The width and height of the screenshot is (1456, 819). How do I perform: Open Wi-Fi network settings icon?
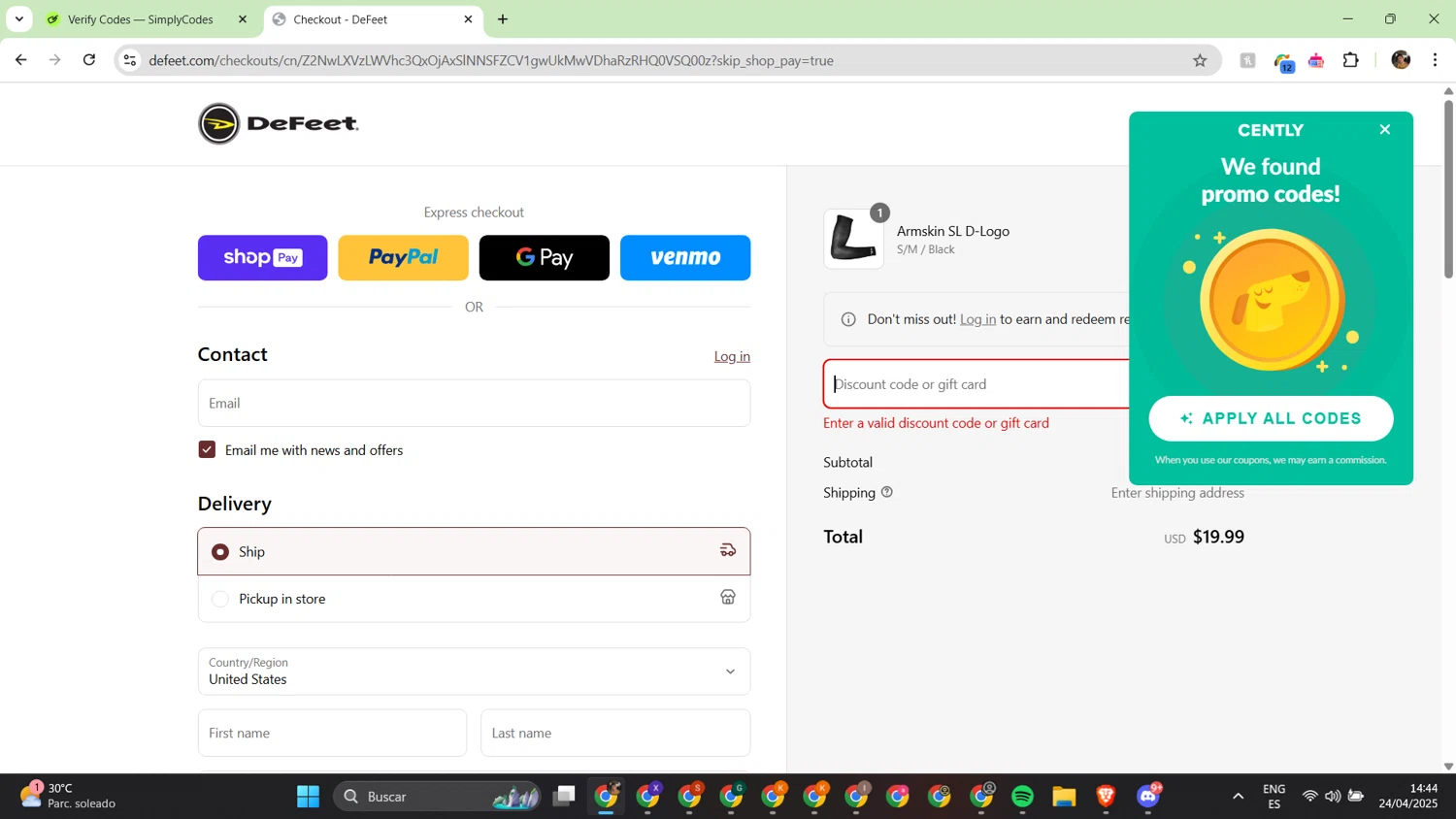(x=1309, y=797)
